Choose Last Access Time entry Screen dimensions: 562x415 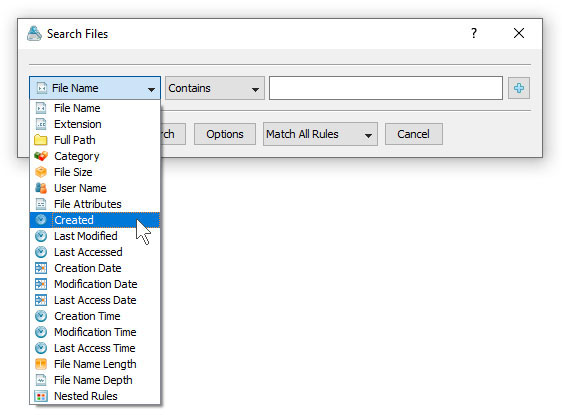[x=95, y=348]
